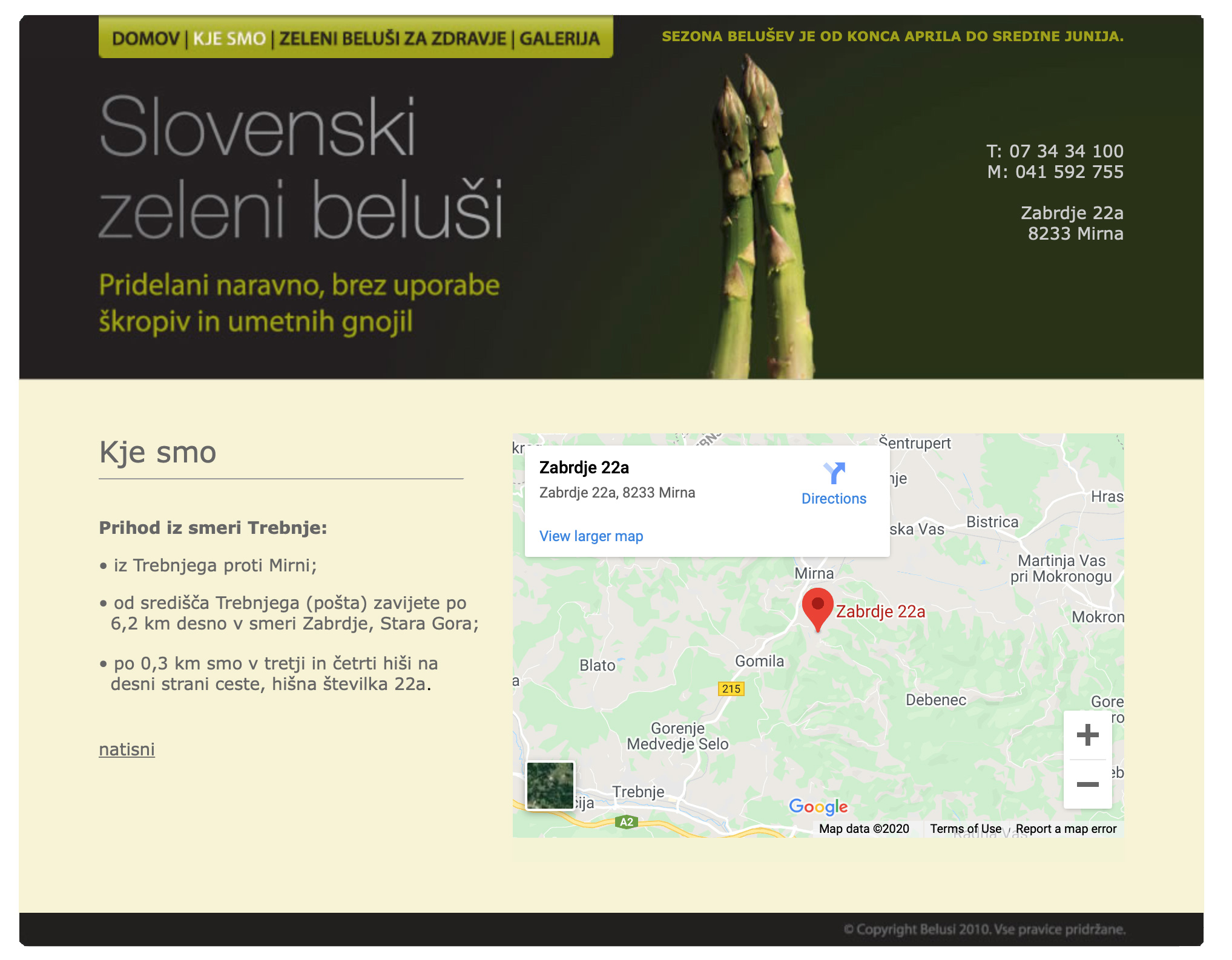Click the View larger map link

pos(591,536)
